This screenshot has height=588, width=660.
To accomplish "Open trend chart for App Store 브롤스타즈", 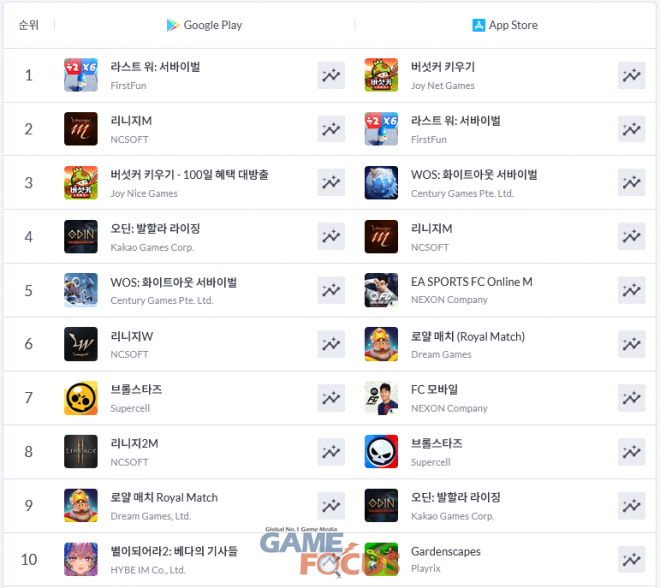I will 631,452.
